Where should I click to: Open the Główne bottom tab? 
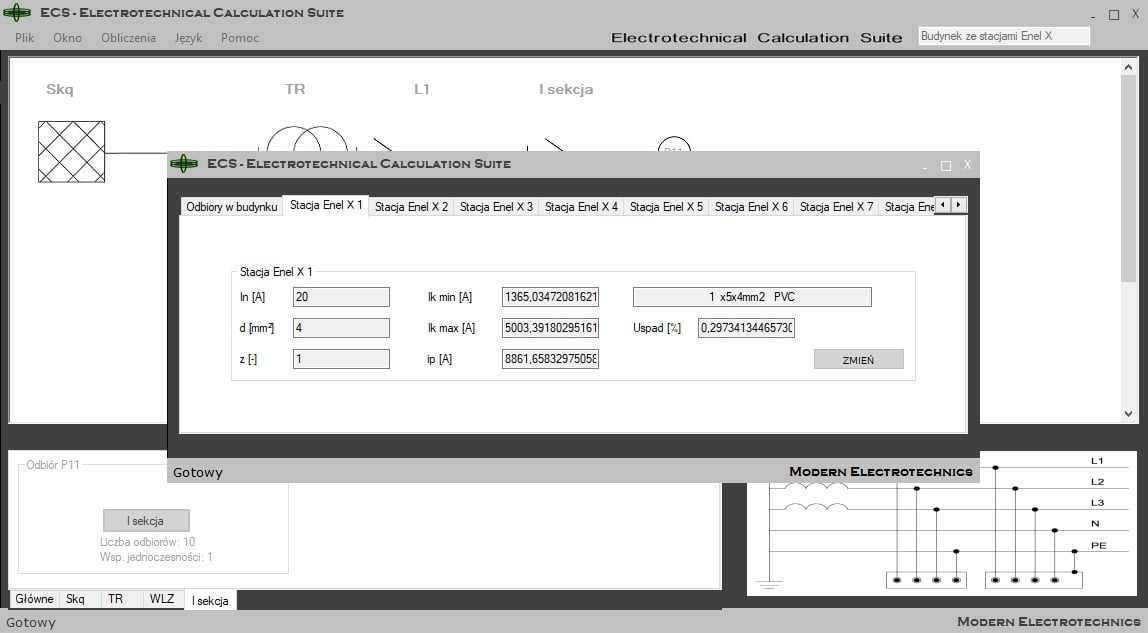(34, 599)
